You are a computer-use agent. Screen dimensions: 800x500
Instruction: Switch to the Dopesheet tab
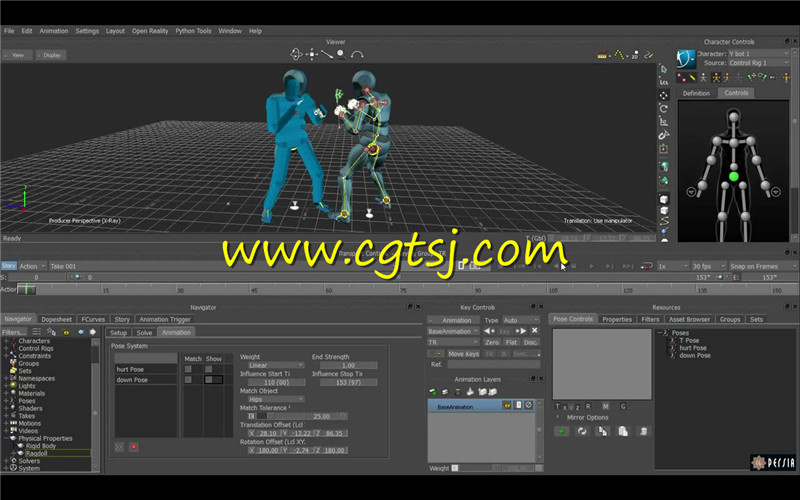point(57,319)
